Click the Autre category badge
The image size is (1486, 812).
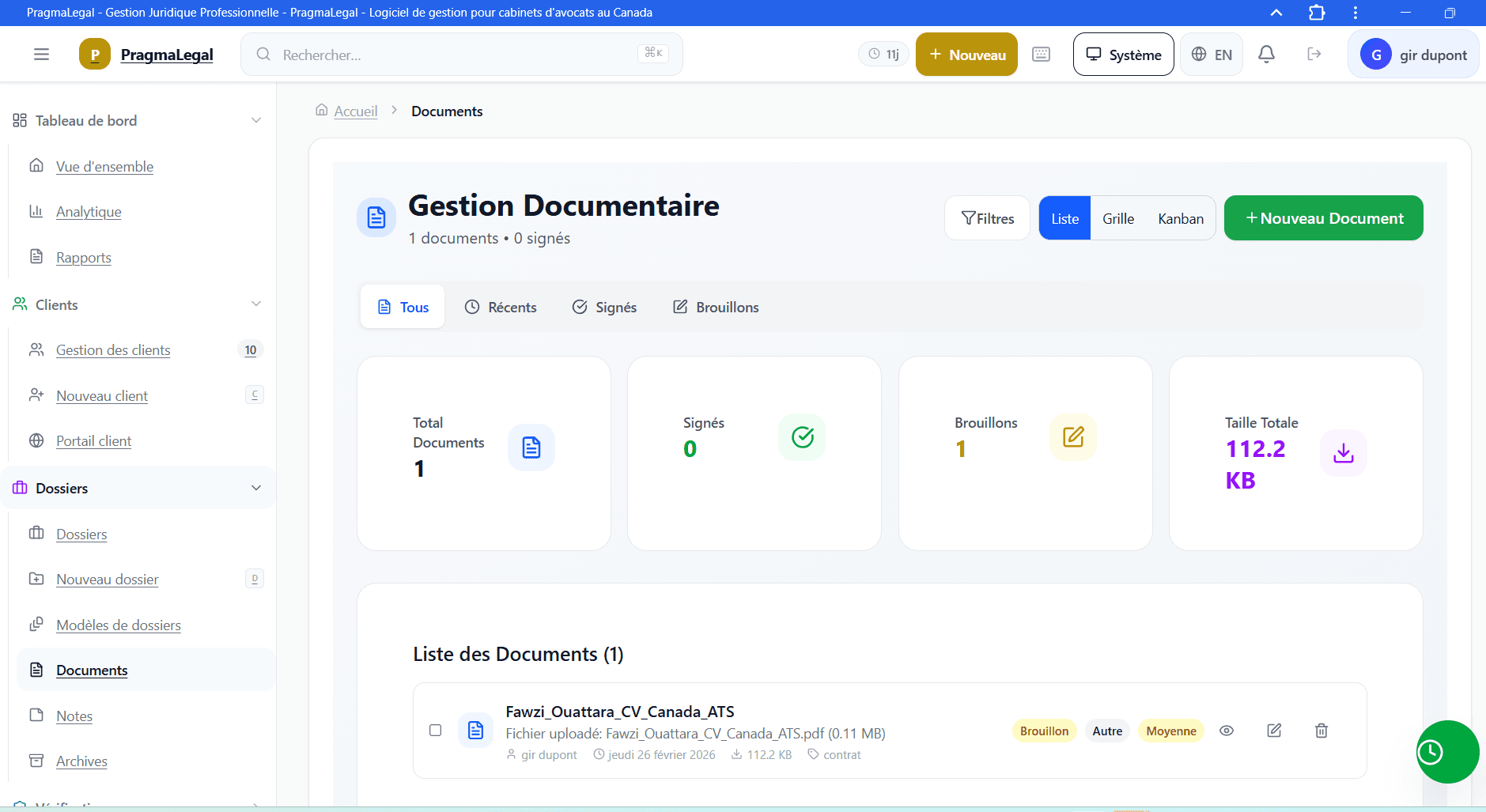1107,731
